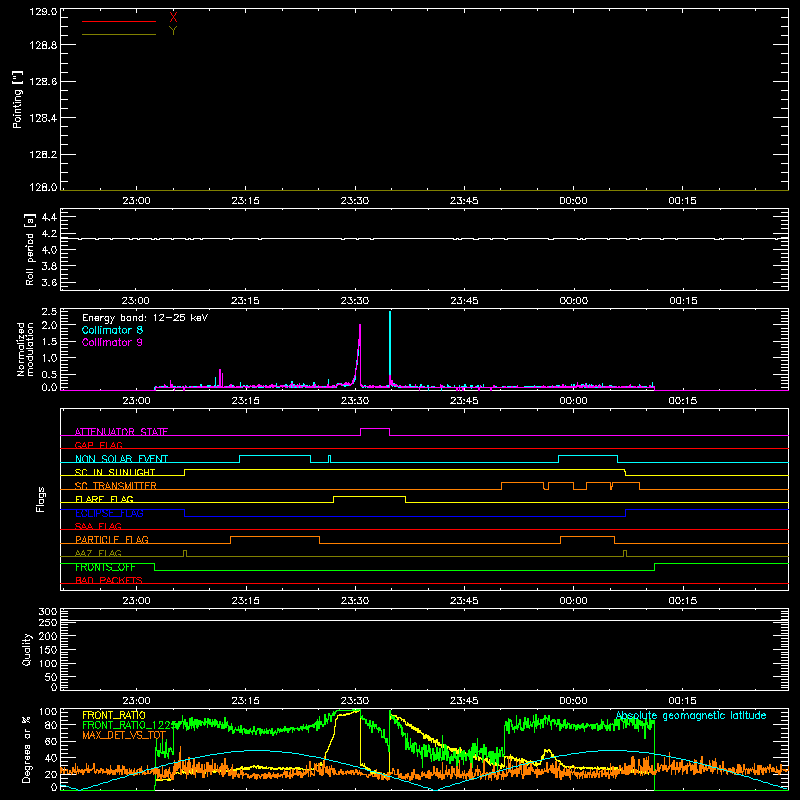The width and height of the screenshot is (800, 800).
Task: Click the A4Z_FLAG label
Action: [98, 553]
